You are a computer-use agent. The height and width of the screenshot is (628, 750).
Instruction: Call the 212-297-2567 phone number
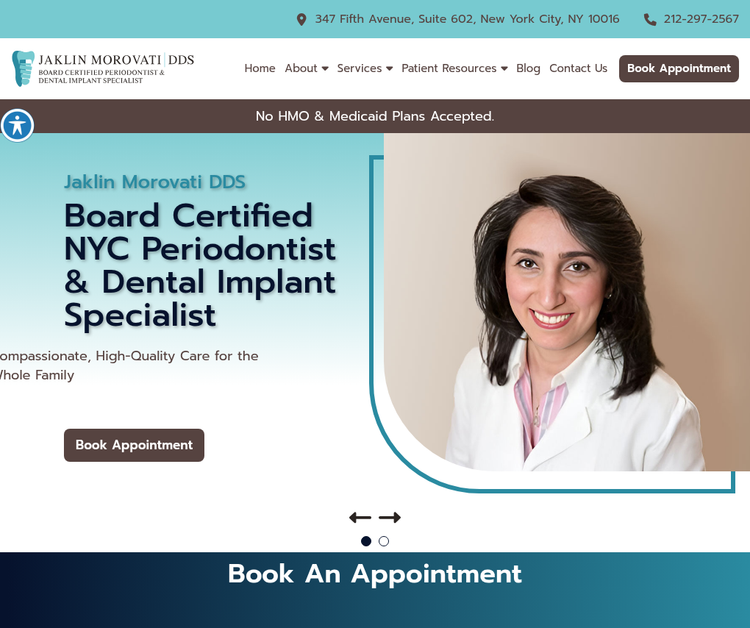click(x=701, y=19)
